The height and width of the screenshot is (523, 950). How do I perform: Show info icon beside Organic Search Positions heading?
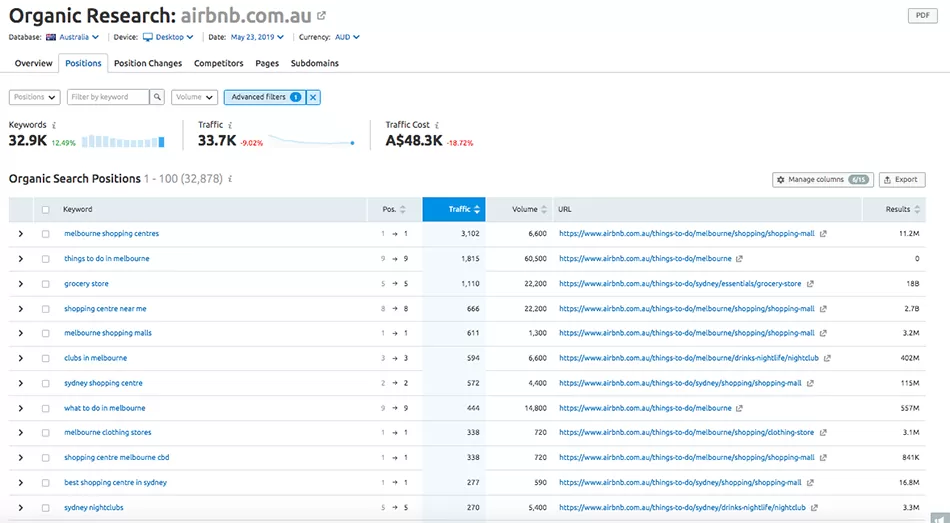click(x=230, y=179)
